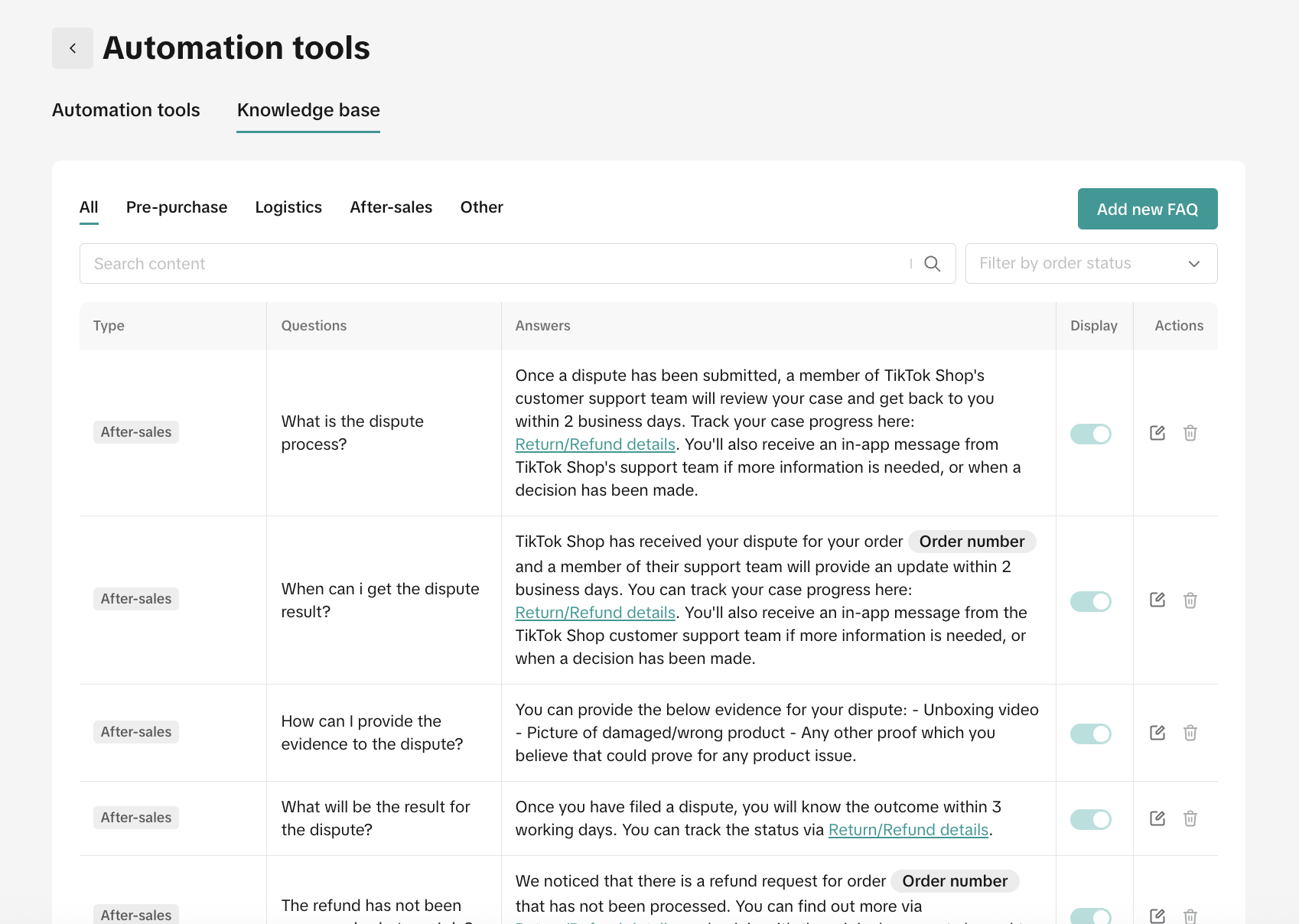Edit the 'What is the dispute process?' FAQ
The image size is (1299, 924).
1157,433
